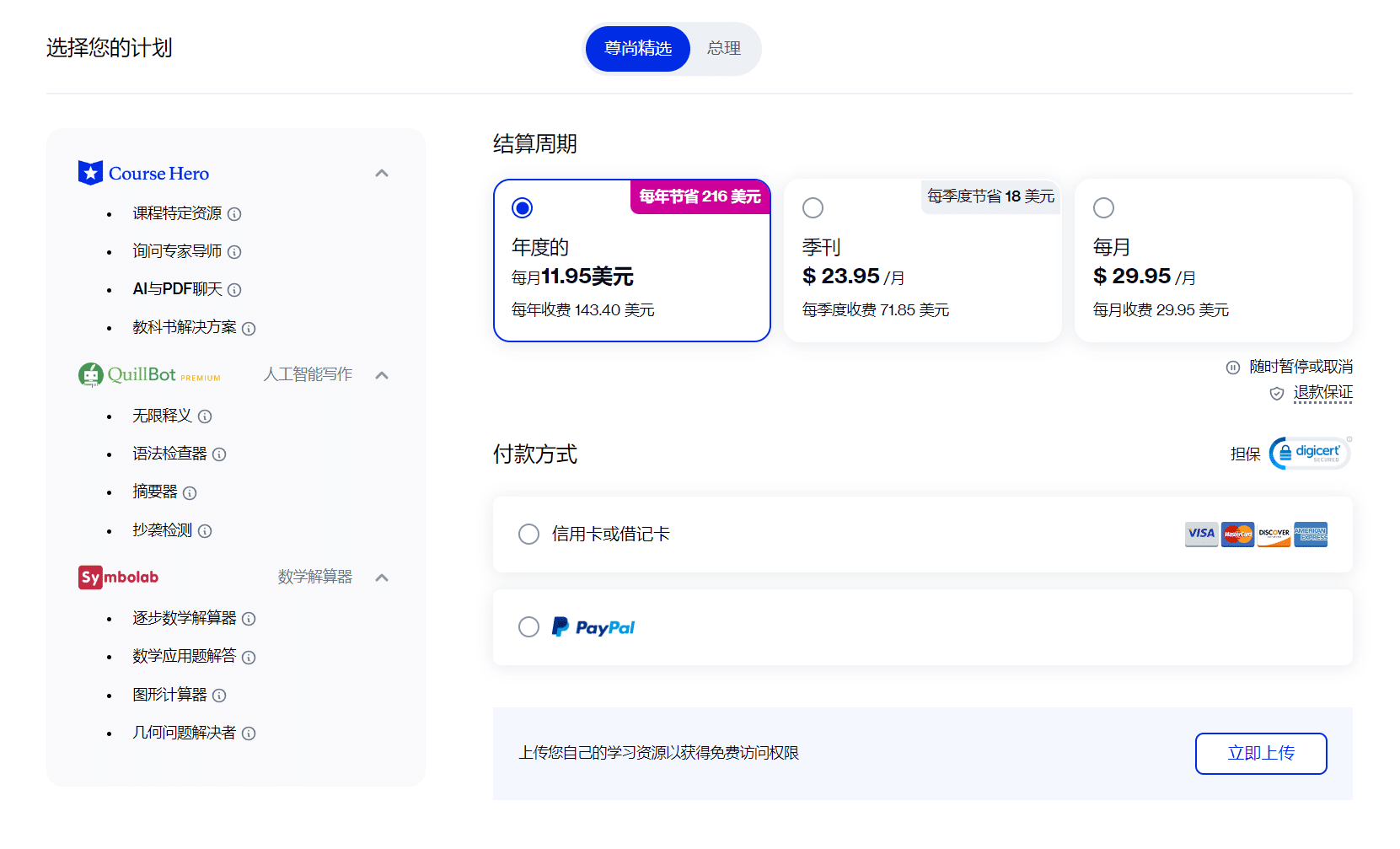1400x849 pixels.
Task: Select the 每月 monthly plan radio button
Action: [1103, 207]
